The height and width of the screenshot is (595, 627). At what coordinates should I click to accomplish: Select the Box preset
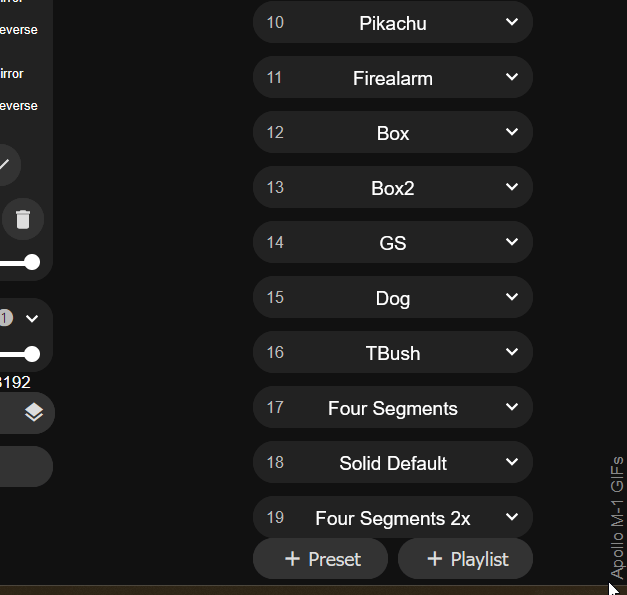click(393, 132)
